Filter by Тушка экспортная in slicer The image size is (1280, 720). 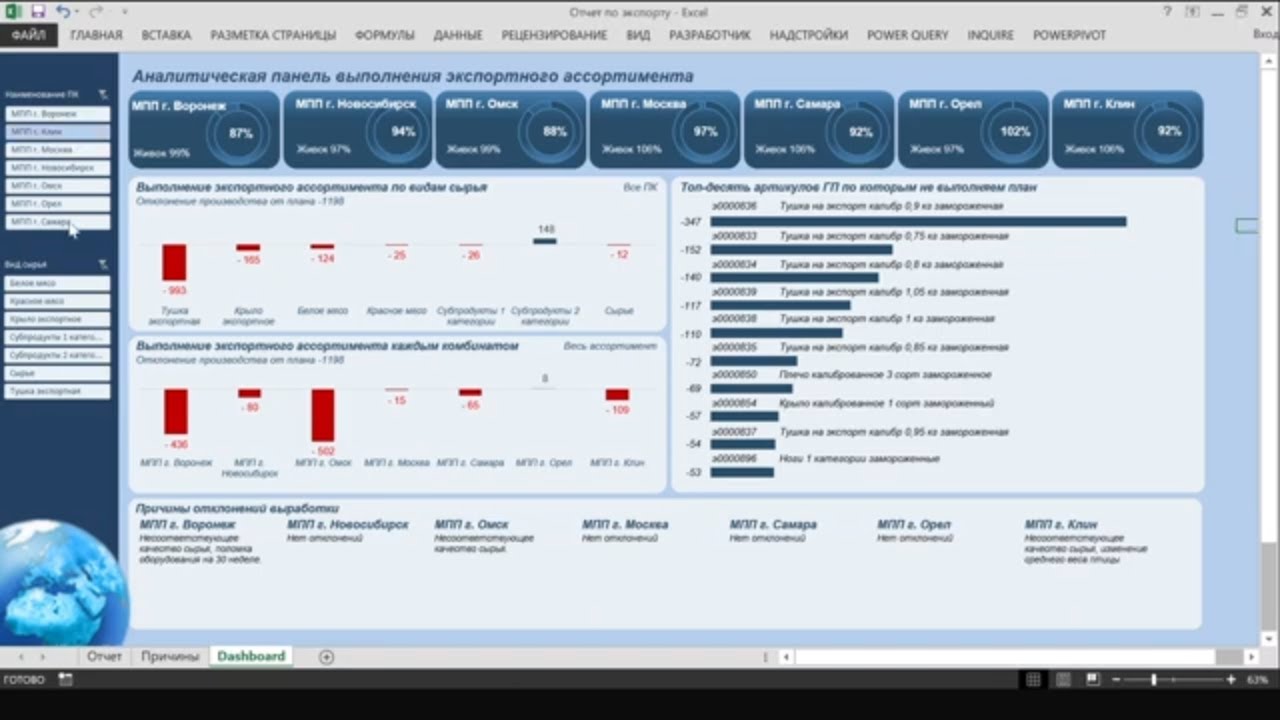[57, 391]
